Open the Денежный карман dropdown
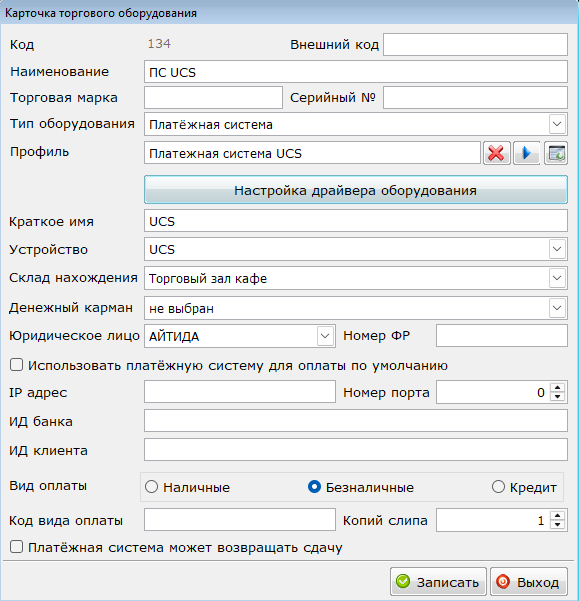The width and height of the screenshot is (579, 601). pyautogui.click(x=557, y=308)
